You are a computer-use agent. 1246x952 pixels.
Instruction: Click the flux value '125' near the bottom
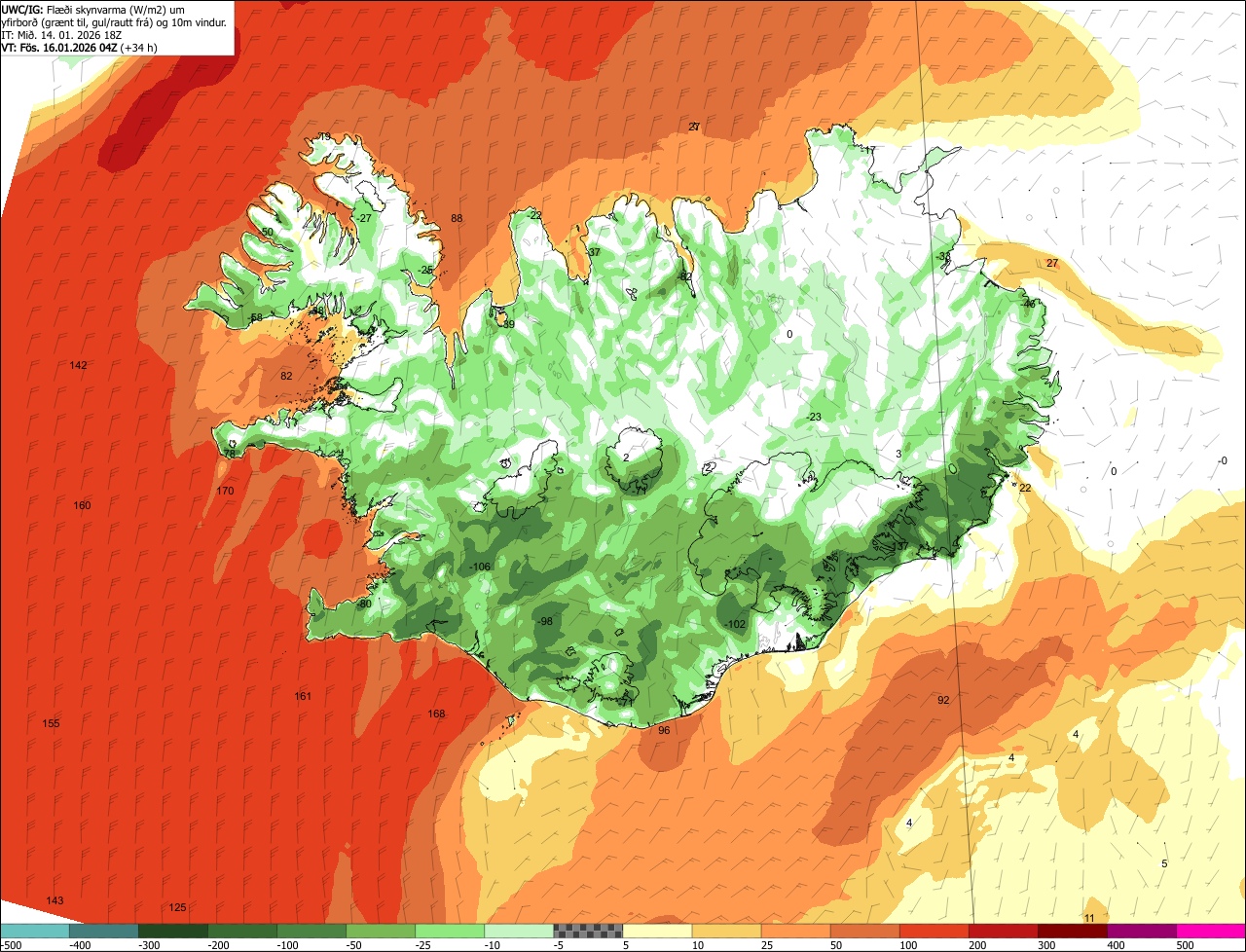tap(177, 908)
